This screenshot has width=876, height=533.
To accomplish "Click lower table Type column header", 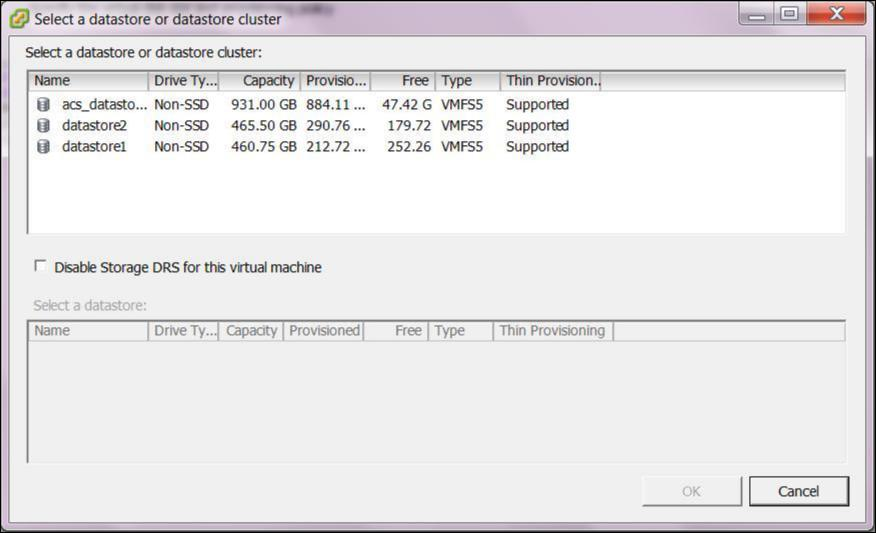I will [x=461, y=331].
